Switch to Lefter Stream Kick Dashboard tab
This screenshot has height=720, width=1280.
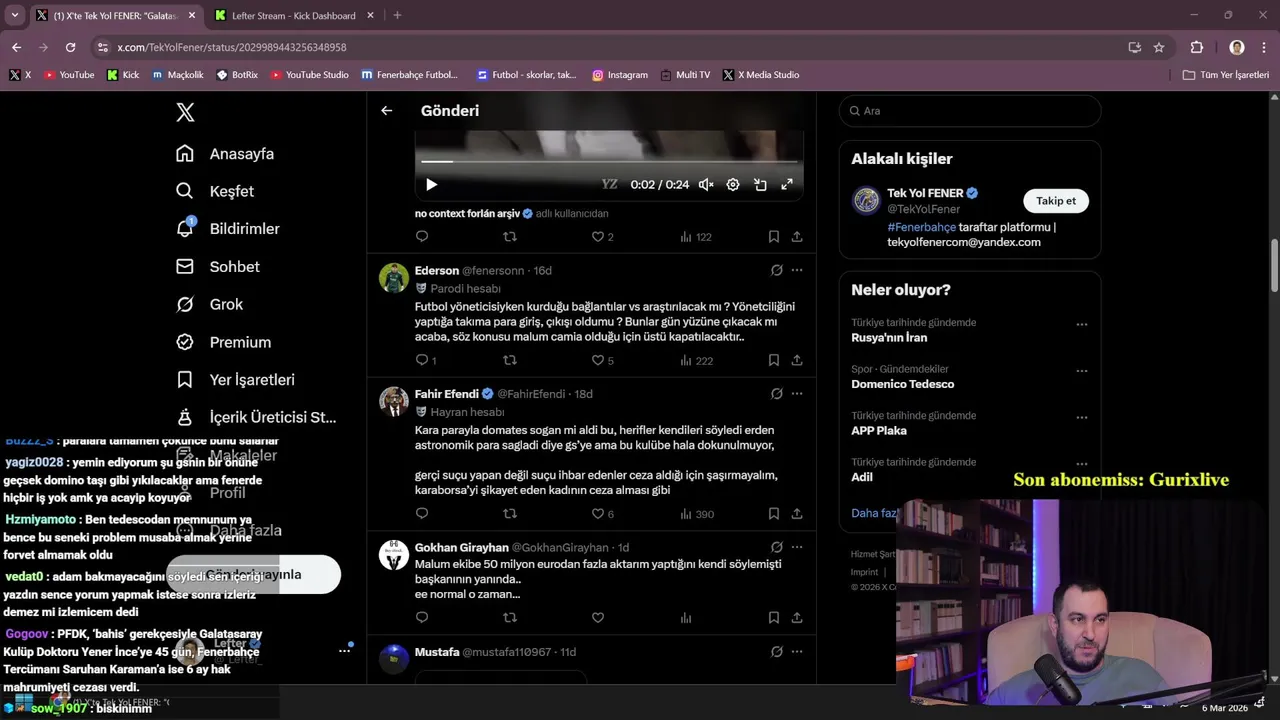[294, 16]
